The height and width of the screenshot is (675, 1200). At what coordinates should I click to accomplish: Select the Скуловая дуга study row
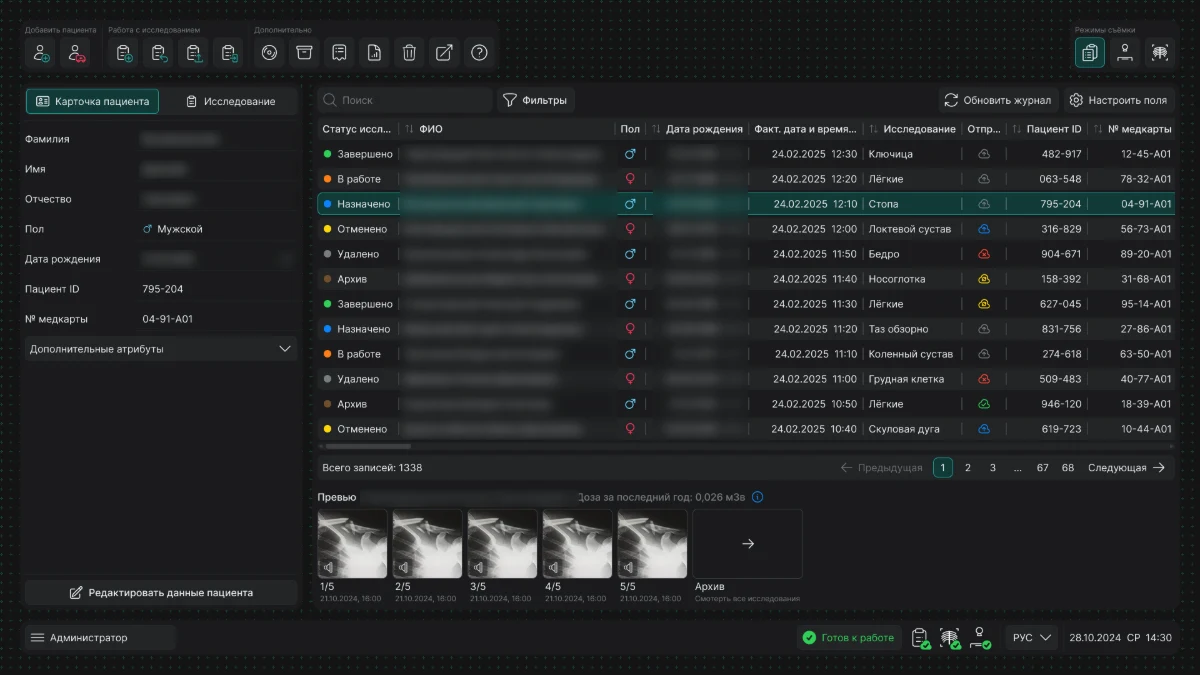[x=746, y=429]
